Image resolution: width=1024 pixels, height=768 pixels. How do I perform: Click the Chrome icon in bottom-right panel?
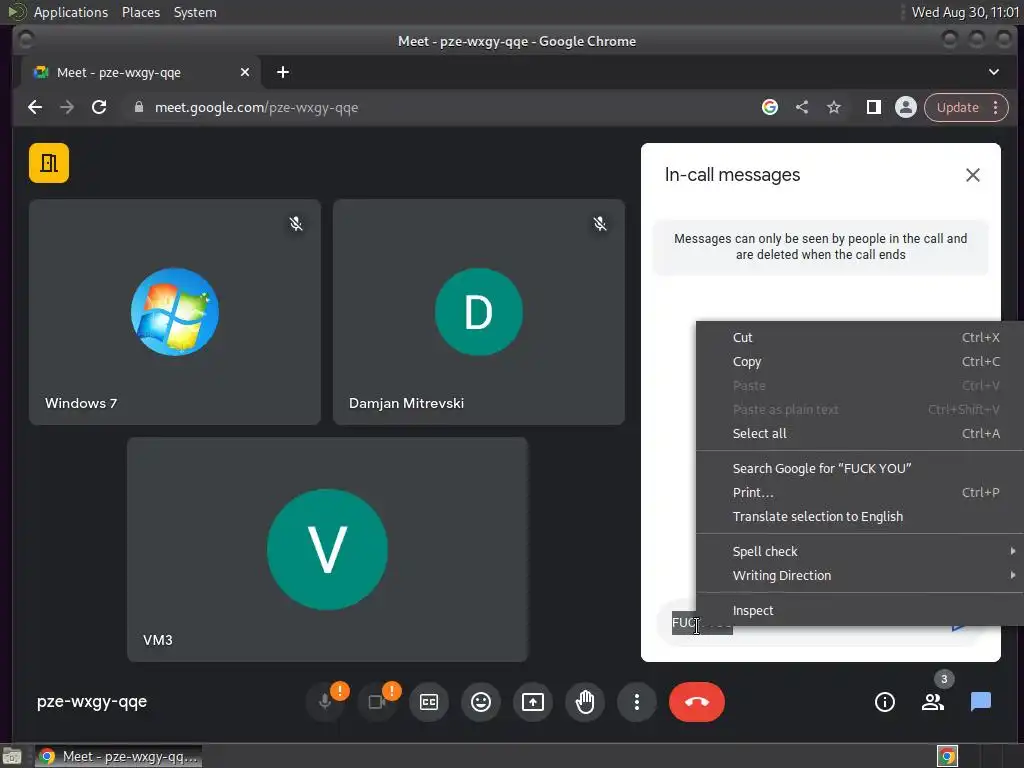(x=948, y=757)
